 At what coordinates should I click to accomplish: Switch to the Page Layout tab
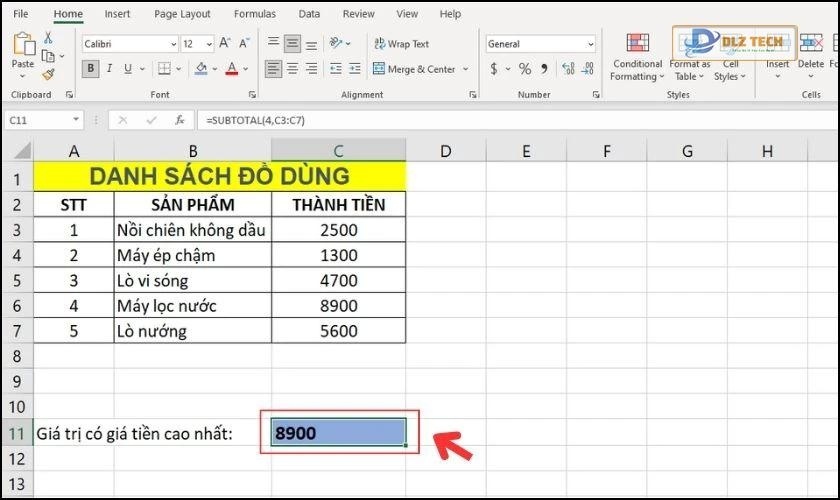click(182, 14)
